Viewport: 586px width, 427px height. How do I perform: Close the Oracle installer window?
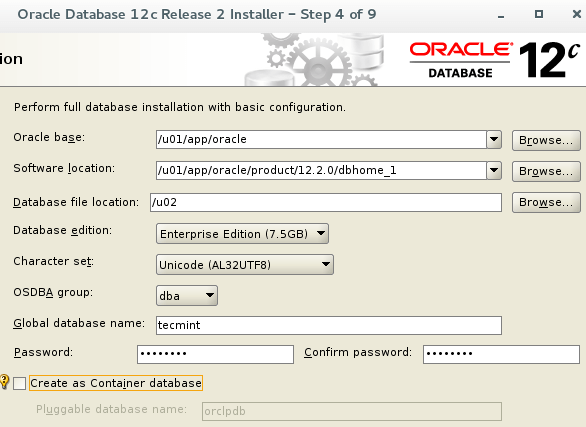pyautogui.click(x=577, y=14)
